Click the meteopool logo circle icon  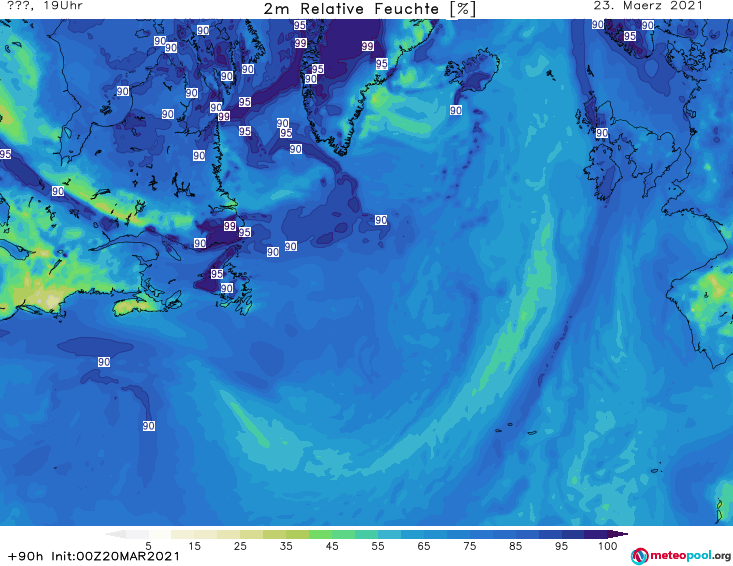[639, 556]
